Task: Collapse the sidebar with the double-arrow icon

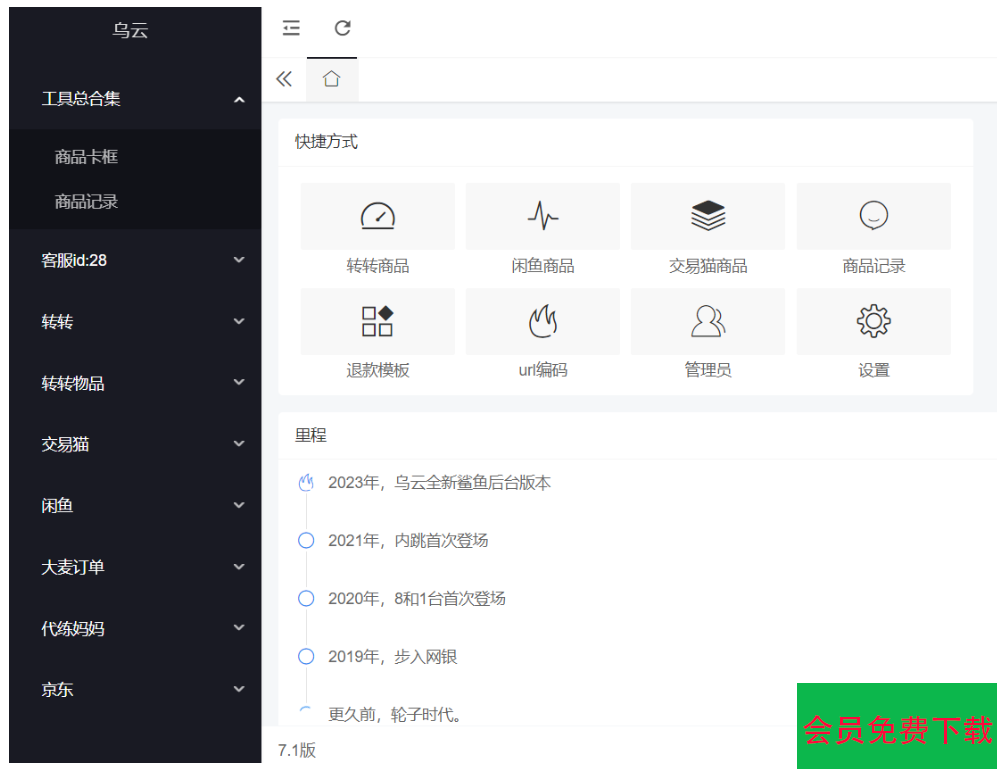Action: click(284, 78)
